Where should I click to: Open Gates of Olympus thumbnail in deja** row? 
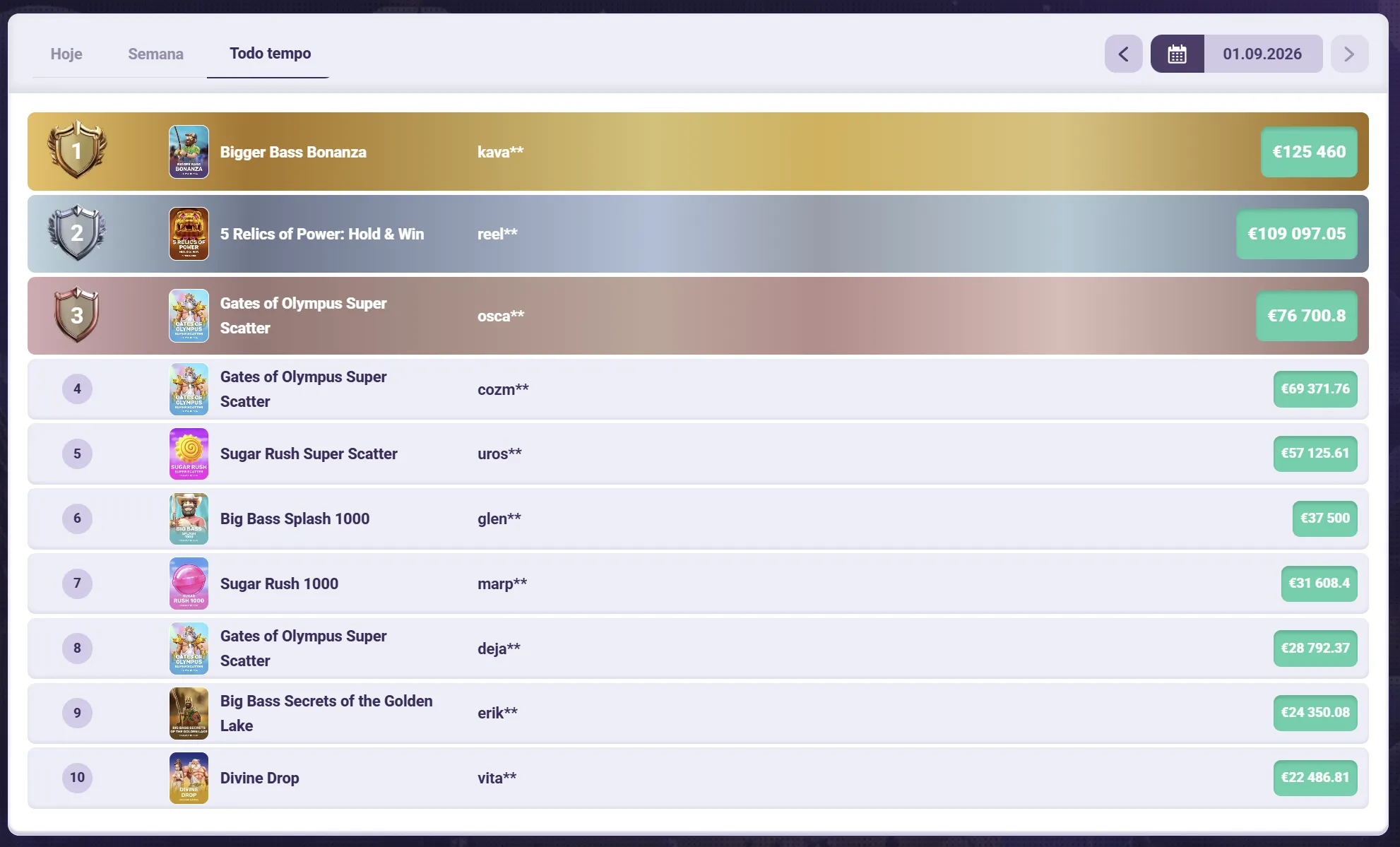pyautogui.click(x=189, y=648)
